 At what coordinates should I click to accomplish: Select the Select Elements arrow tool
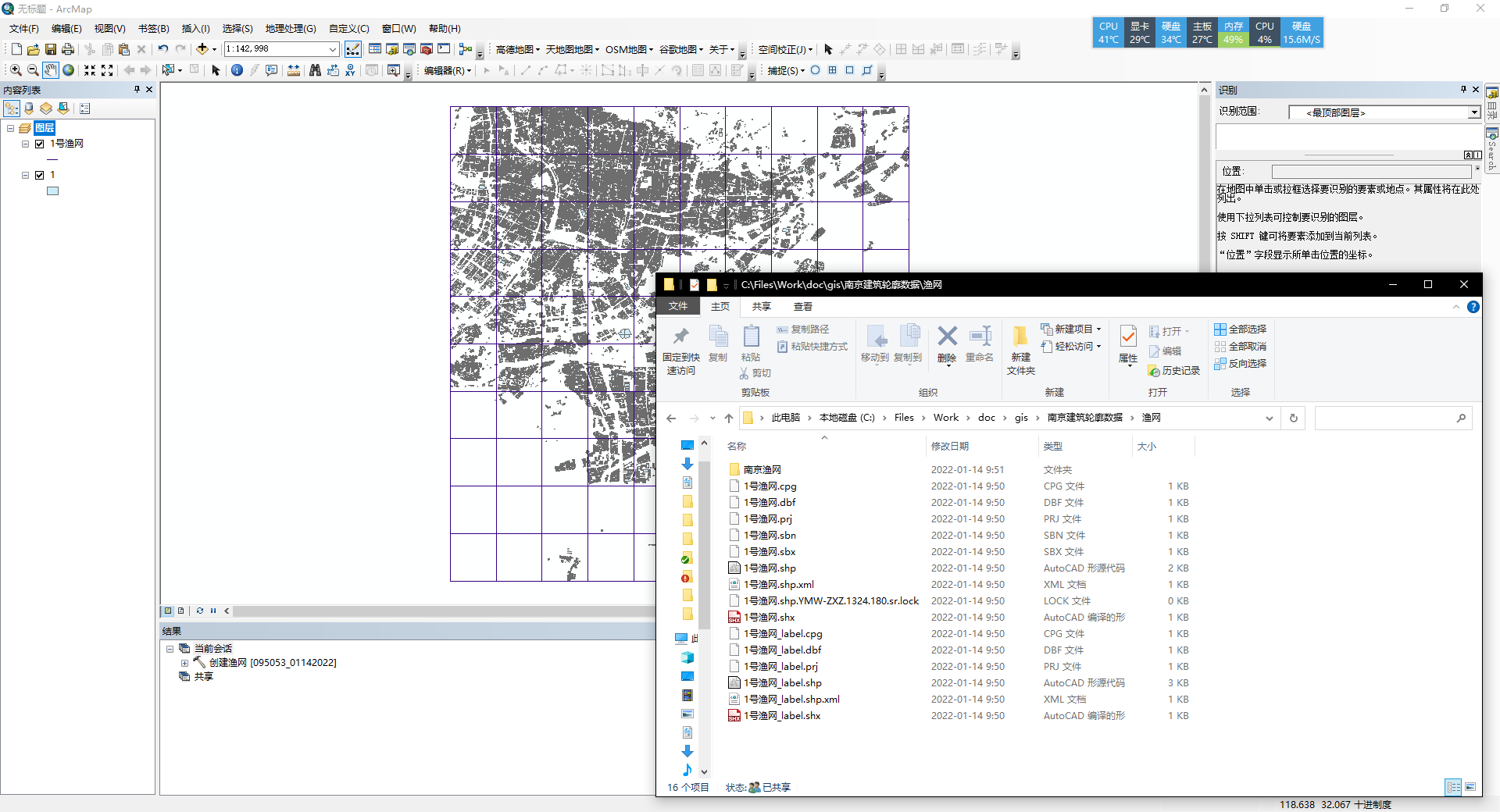216,70
